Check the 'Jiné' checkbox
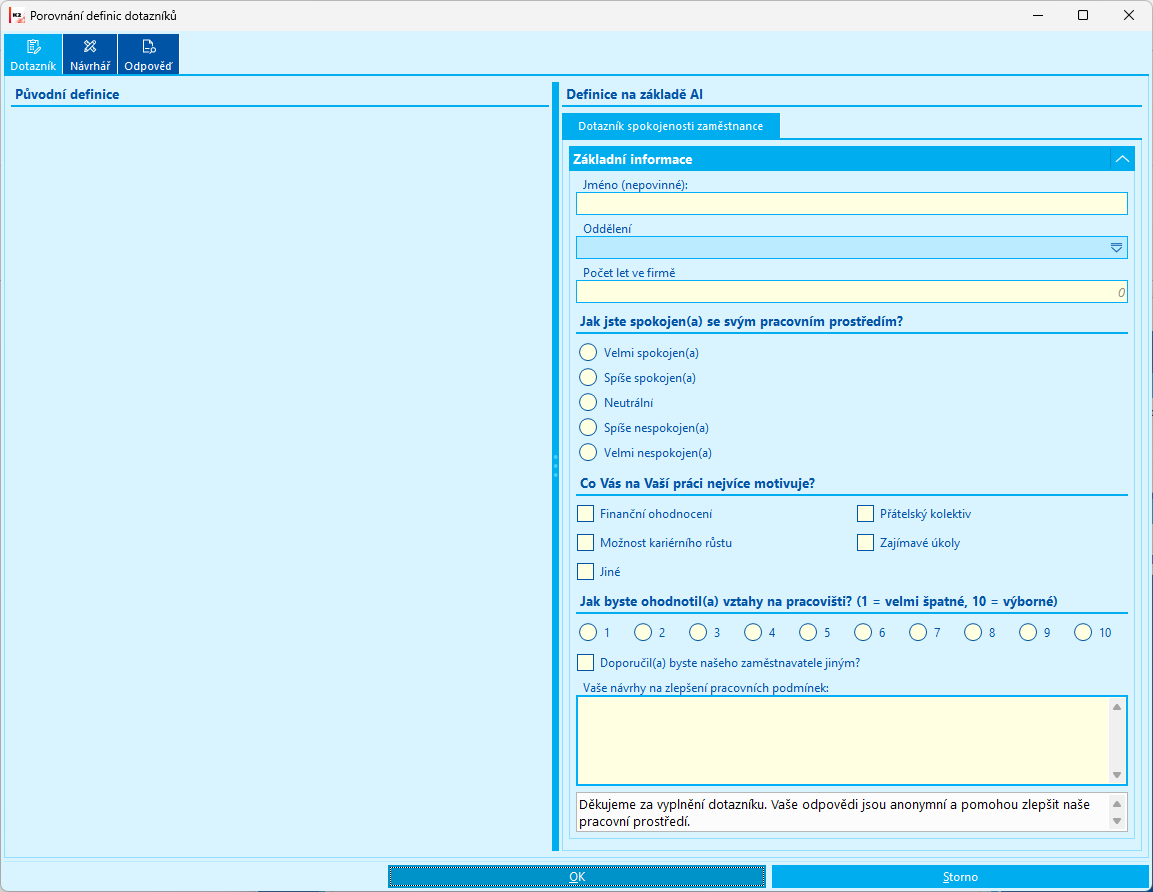 click(x=585, y=571)
